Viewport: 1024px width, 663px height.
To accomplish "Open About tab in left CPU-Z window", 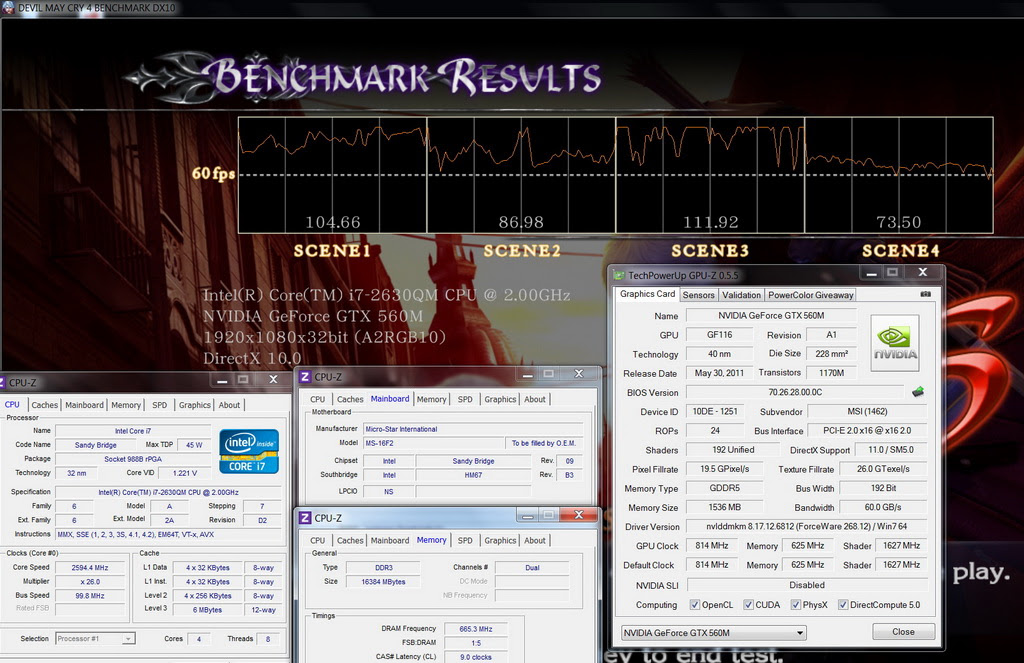I will click(229, 405).
